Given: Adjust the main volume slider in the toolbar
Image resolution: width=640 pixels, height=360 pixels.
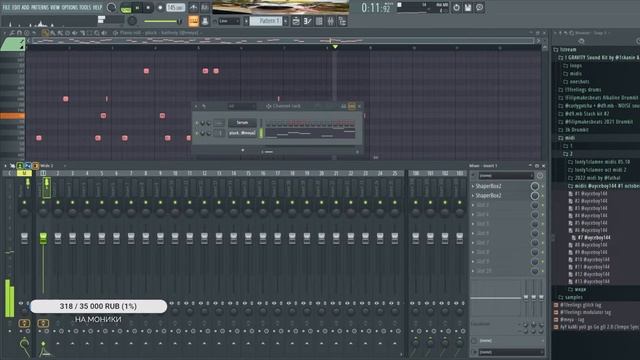Looking at the screenshot, I should point(162,21).
